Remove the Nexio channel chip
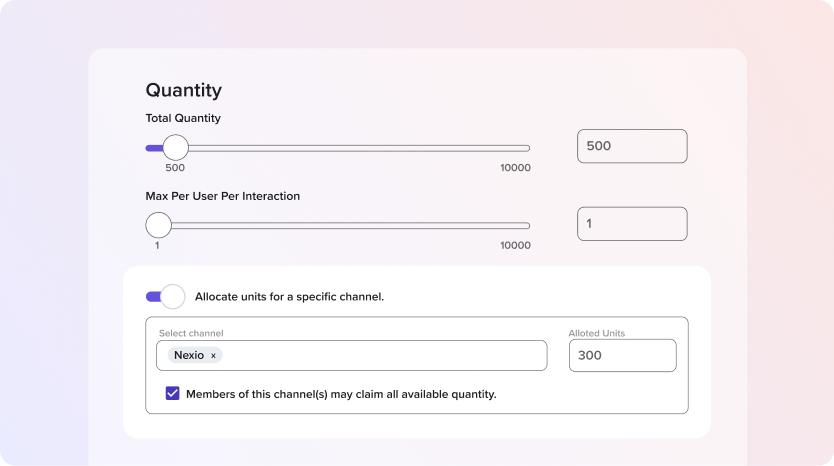 coord(213,356)
